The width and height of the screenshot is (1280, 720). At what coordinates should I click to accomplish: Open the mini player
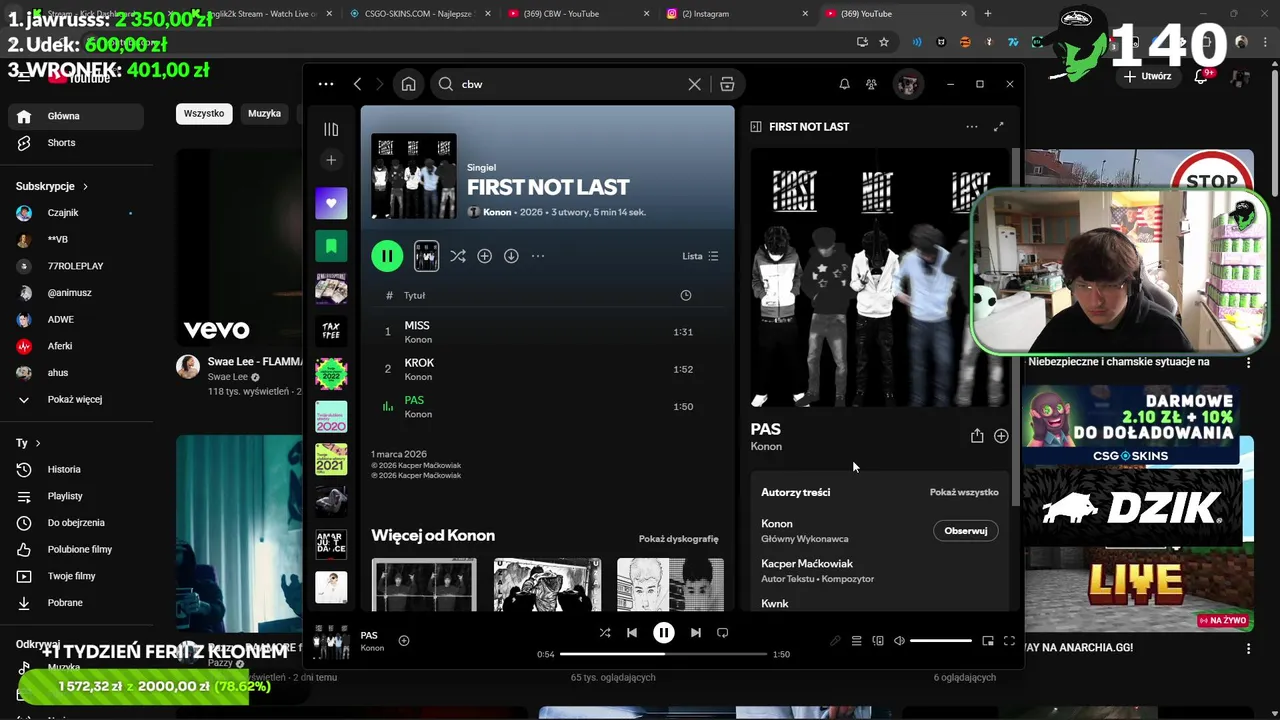click(x=988, y=641)
